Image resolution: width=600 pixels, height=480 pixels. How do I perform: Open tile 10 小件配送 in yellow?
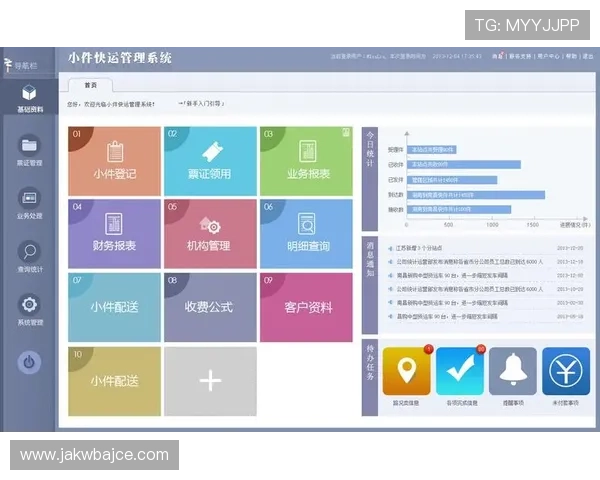114,381
